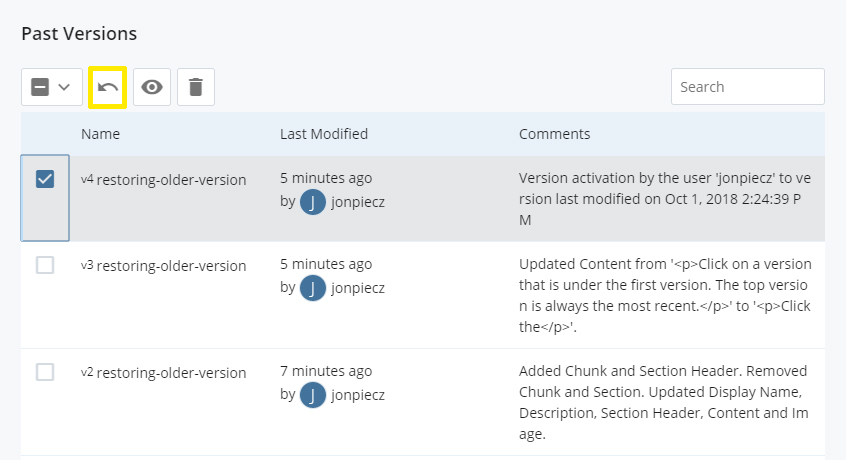Sort by the Name column header
846x460 pixels.
tap(100, 134)
